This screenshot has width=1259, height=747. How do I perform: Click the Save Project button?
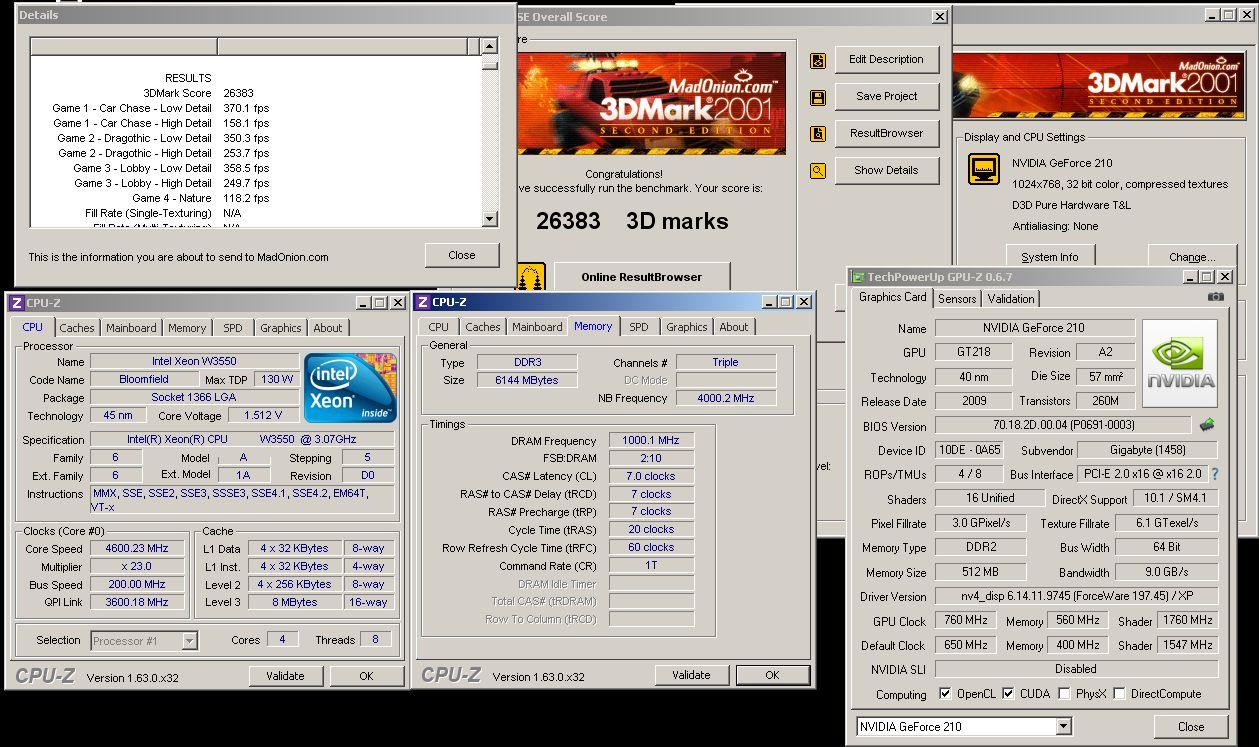click(886, 97)
